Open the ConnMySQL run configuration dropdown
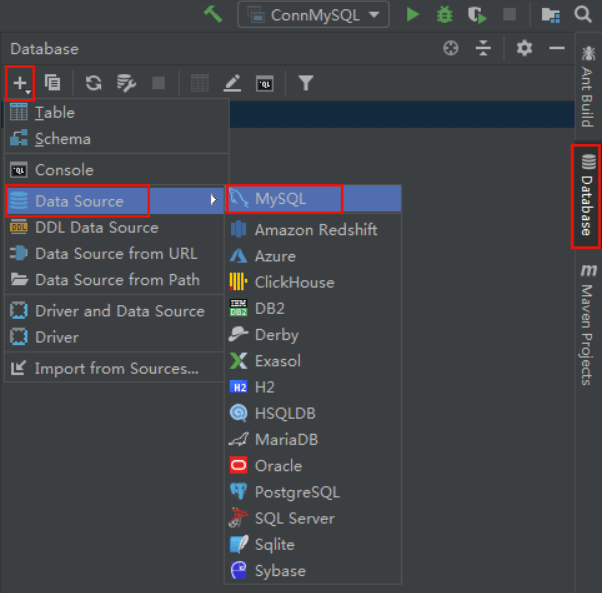The height and width of the screenshot is (593, 603). [x=313, y=15]
